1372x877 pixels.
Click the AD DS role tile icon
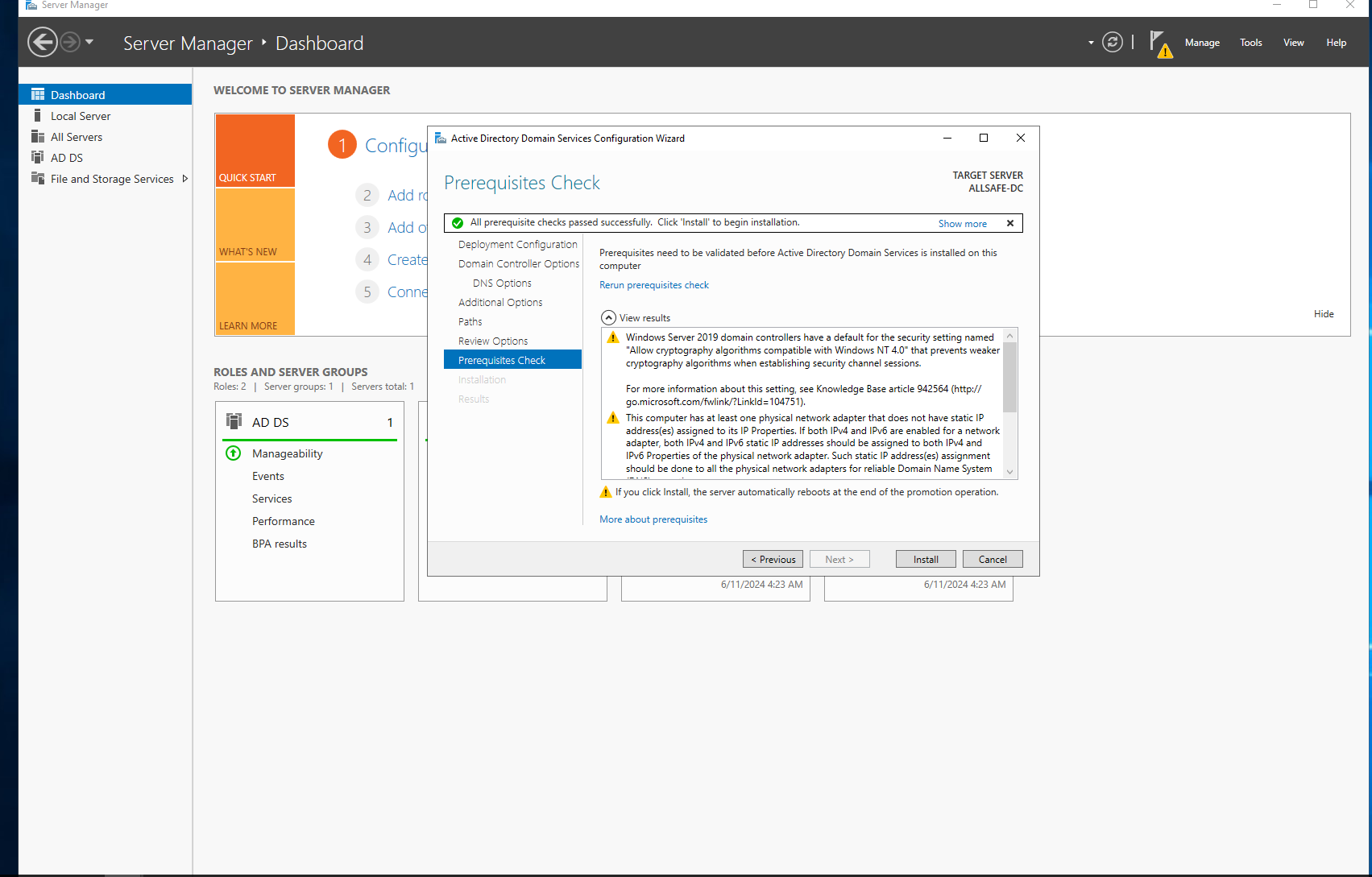point(234,421)
